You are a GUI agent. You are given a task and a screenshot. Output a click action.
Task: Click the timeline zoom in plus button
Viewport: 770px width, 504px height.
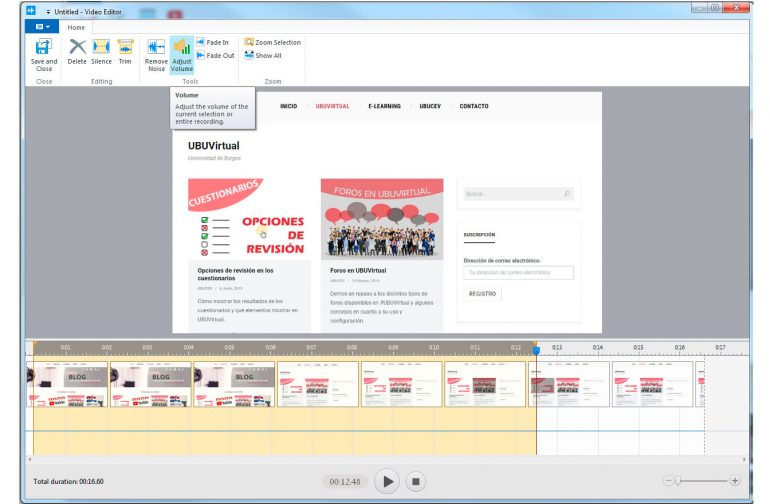tap(735, 481)
